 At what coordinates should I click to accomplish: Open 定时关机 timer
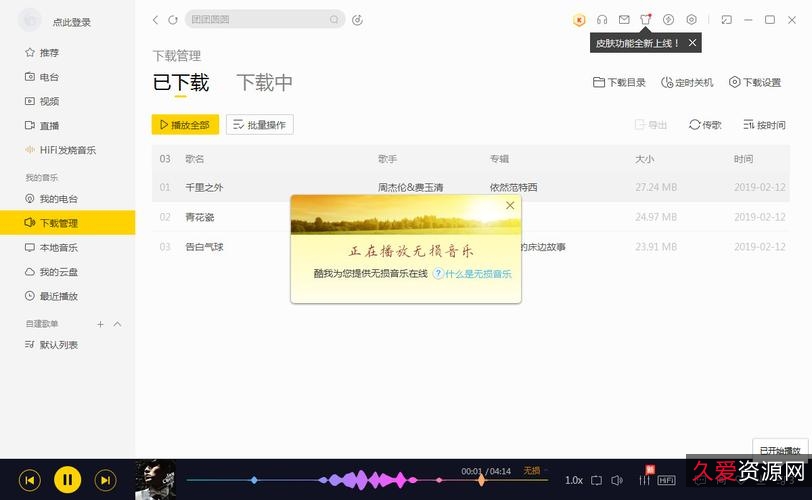[x=687, y=82]
